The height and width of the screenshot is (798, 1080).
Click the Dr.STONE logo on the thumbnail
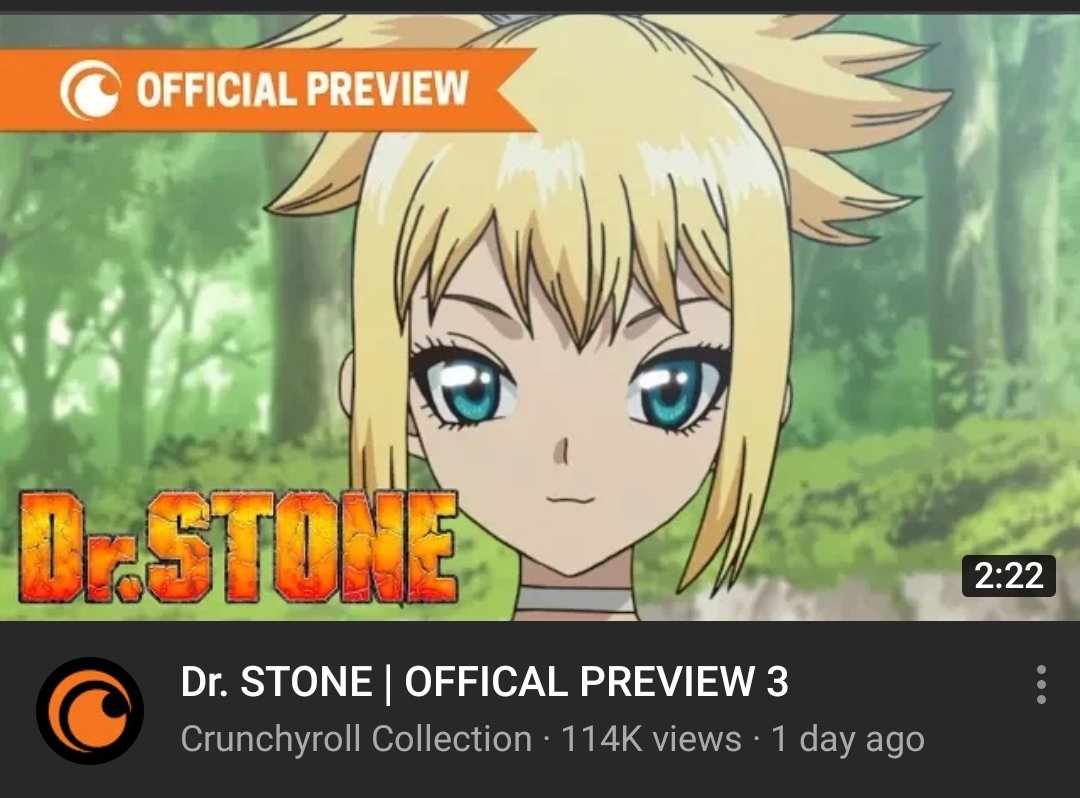(238, 547)
